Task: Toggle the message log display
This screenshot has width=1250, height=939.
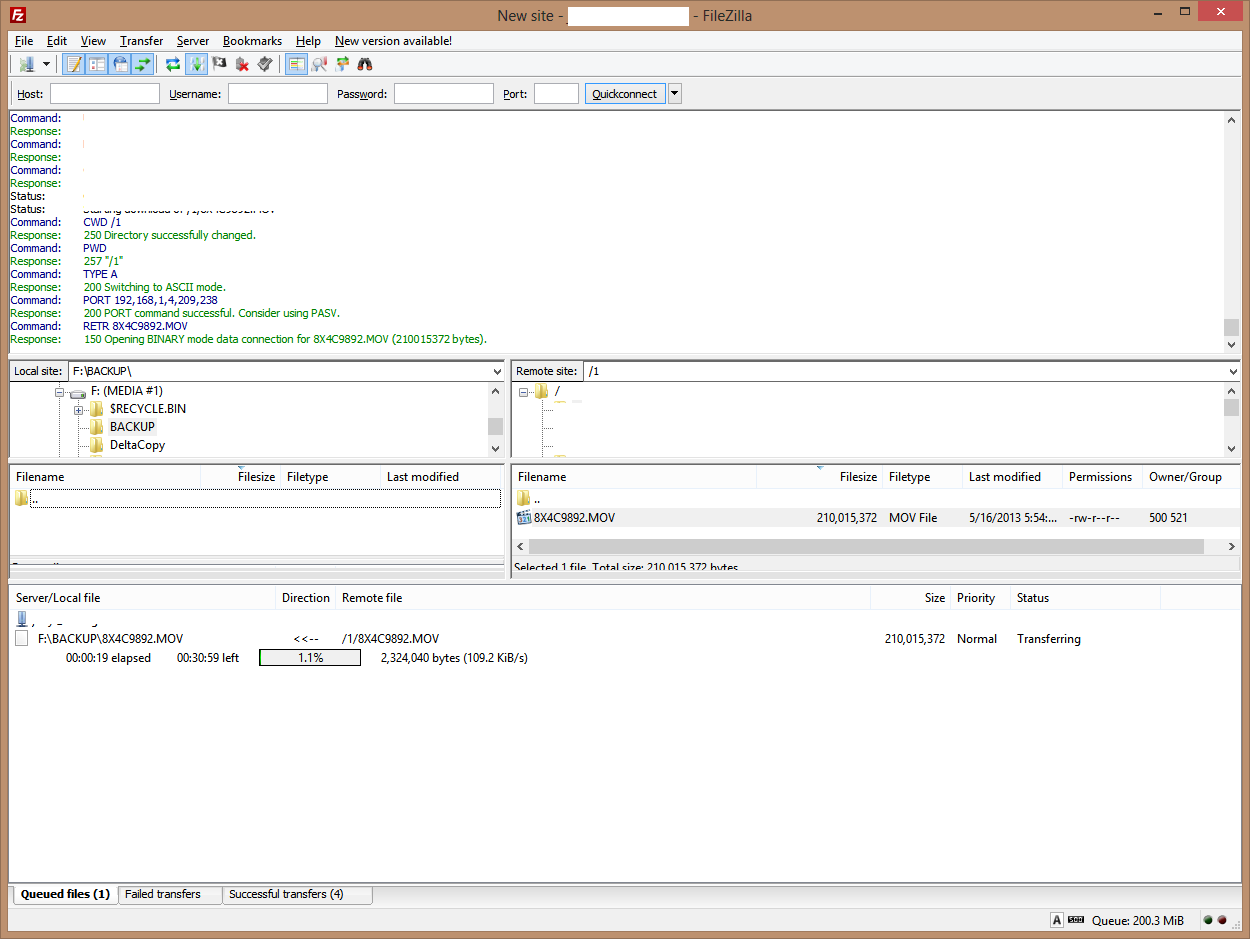Action: click(73, 64)
